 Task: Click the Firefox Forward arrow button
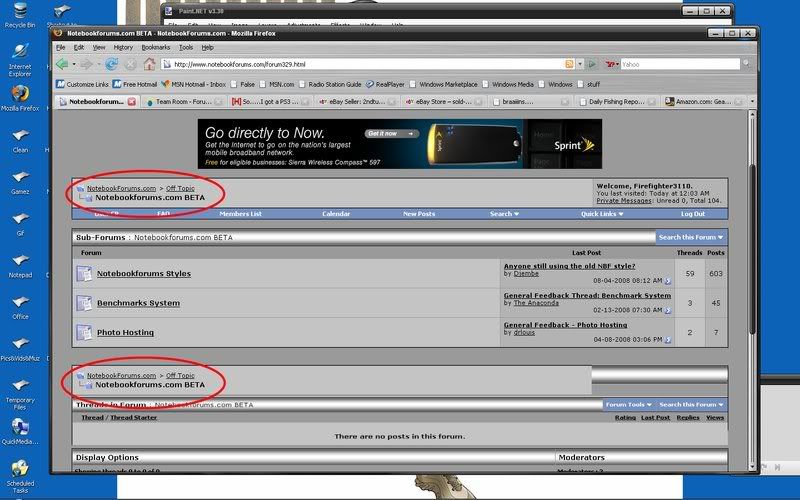point(86,64)
